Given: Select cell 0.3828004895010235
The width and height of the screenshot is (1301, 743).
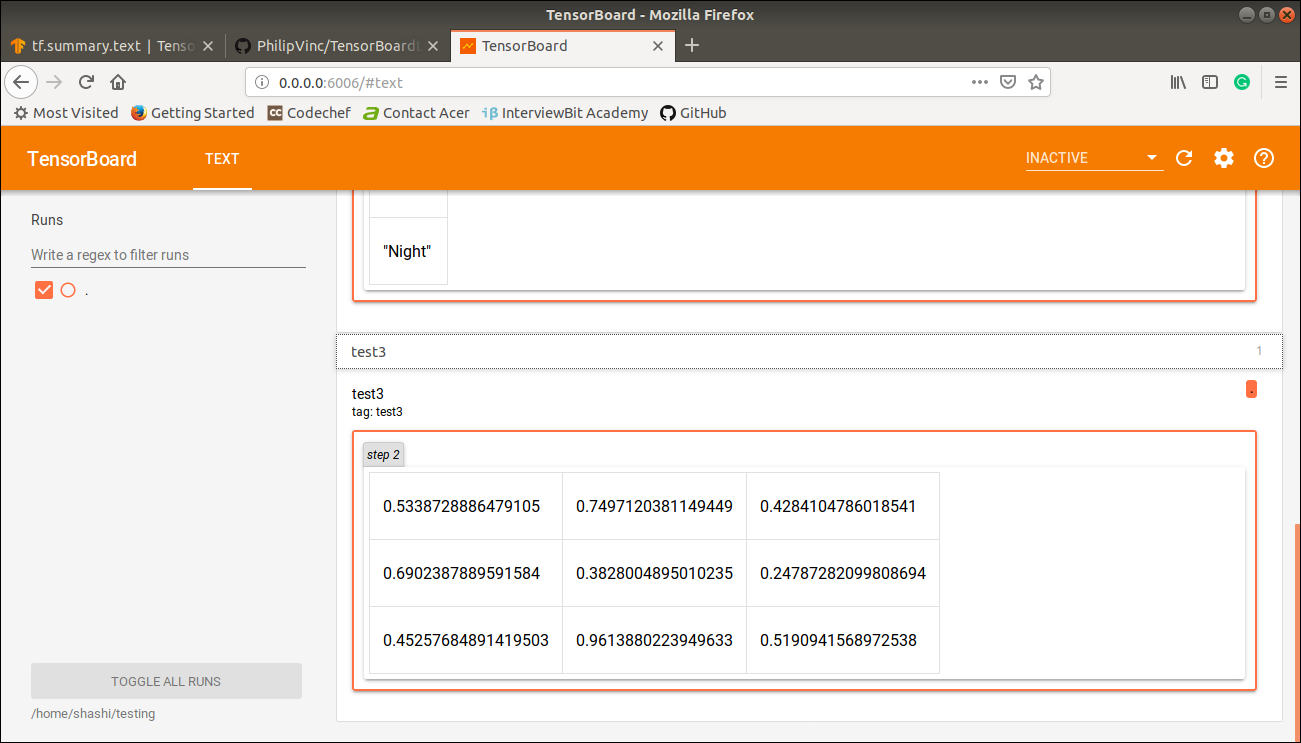Looking at the screenshot, I should [x=654, y=573].
